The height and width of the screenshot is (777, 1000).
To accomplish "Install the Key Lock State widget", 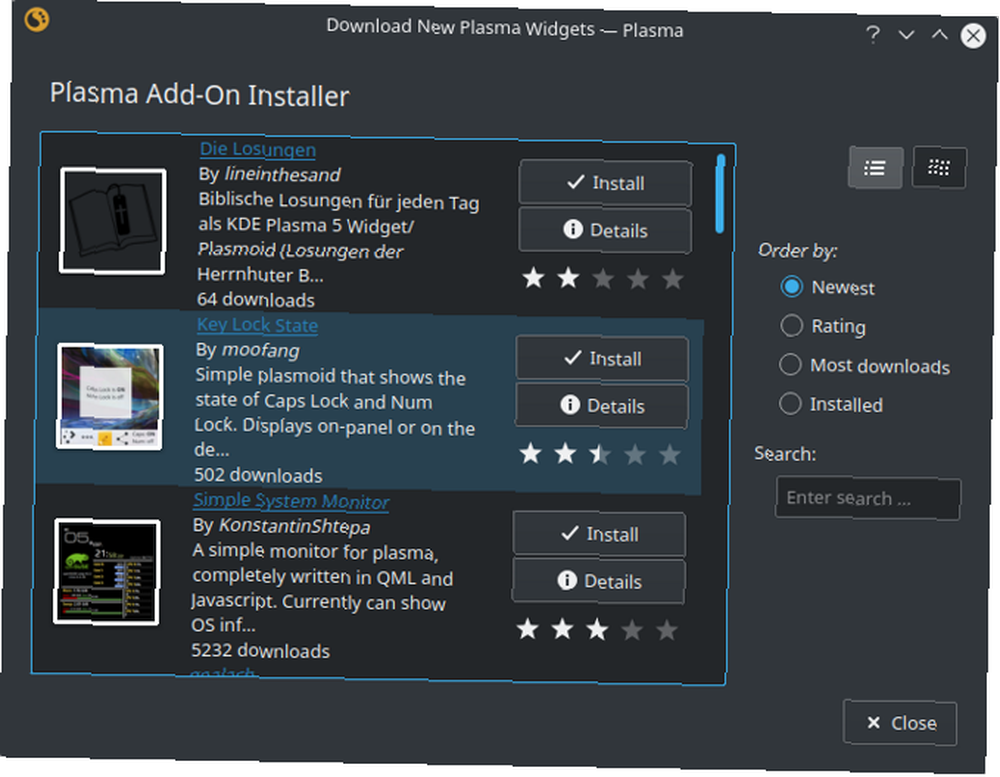I will coord(602,359).
